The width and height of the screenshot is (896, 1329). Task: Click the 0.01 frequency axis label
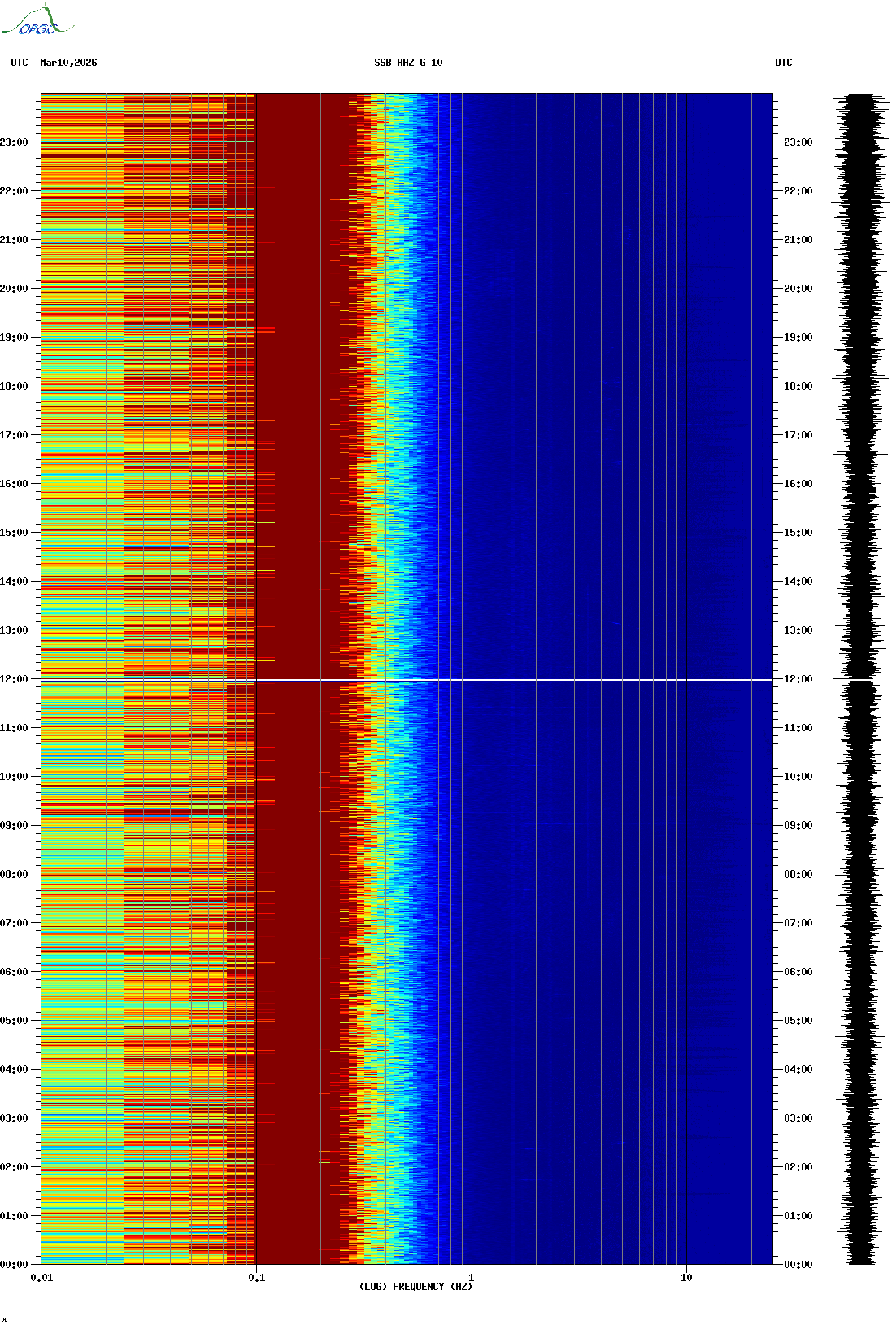click(x=41, y=1278)
